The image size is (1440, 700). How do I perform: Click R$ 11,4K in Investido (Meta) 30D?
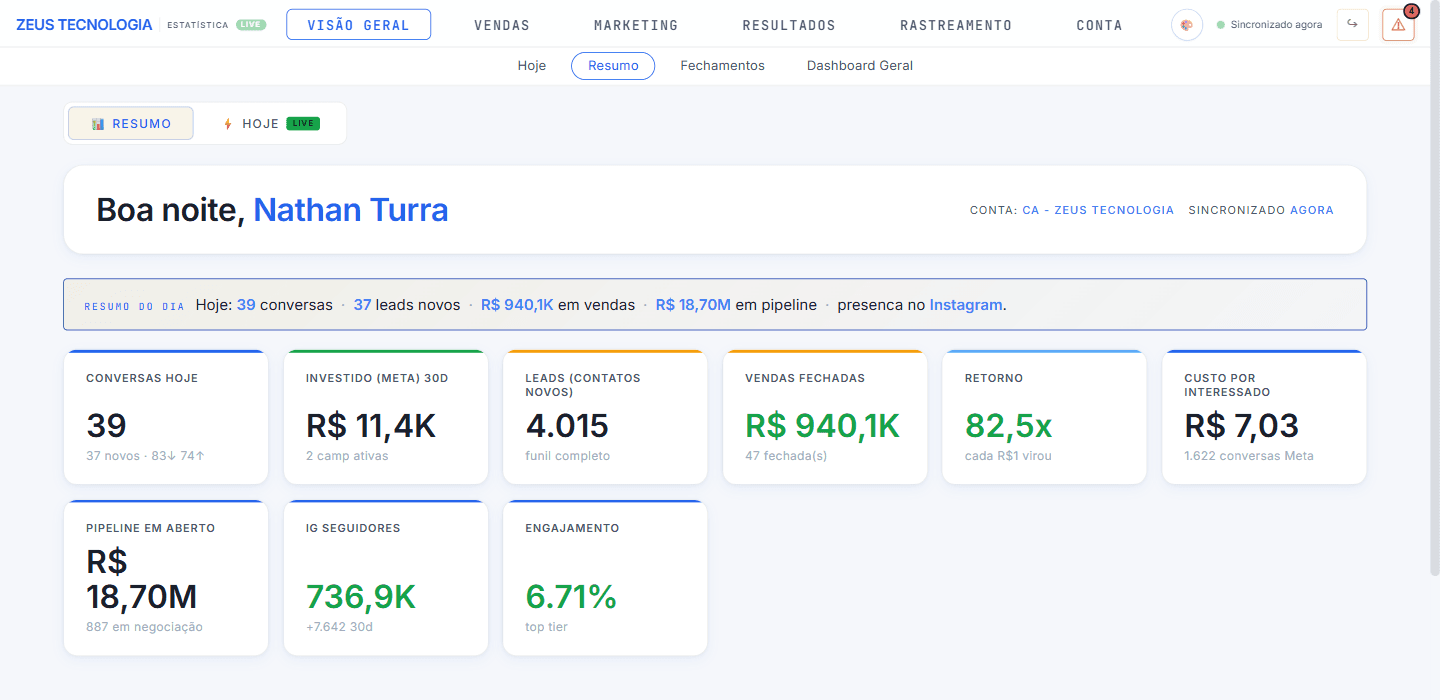click(371, 426)
